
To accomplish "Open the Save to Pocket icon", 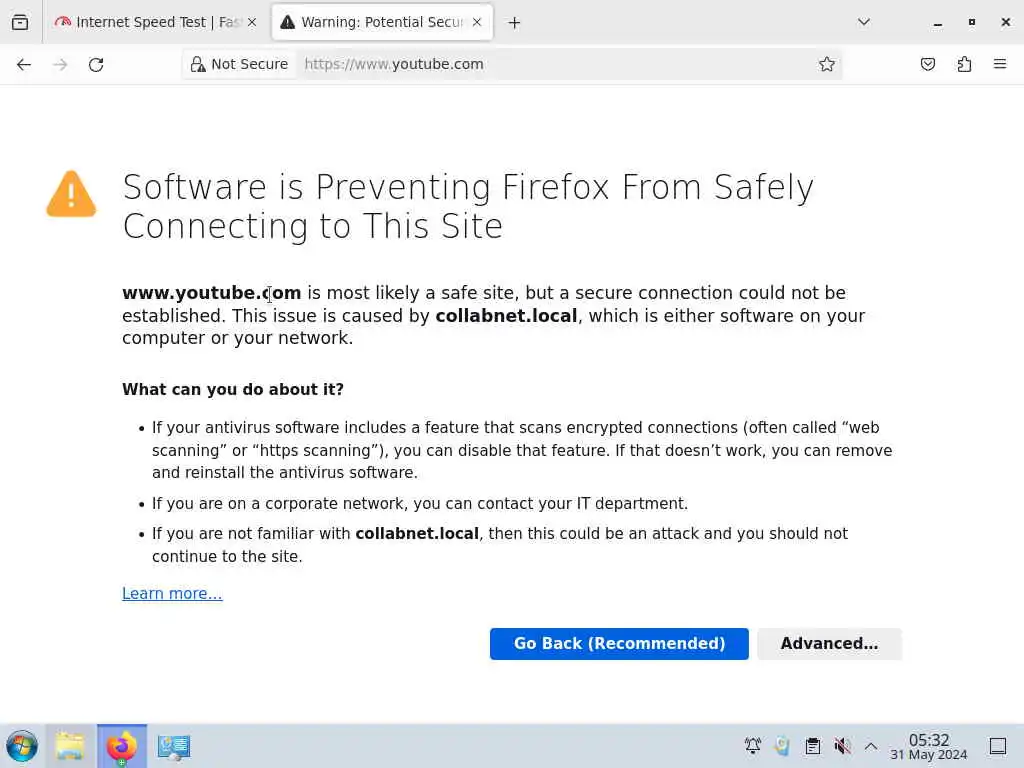I will (928, 64).
